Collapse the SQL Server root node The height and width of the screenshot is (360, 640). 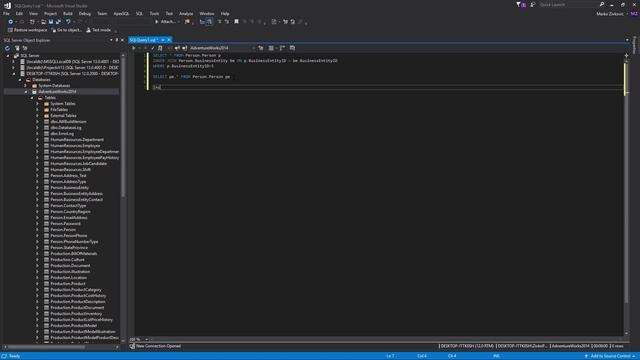click(x=8, y=56)
